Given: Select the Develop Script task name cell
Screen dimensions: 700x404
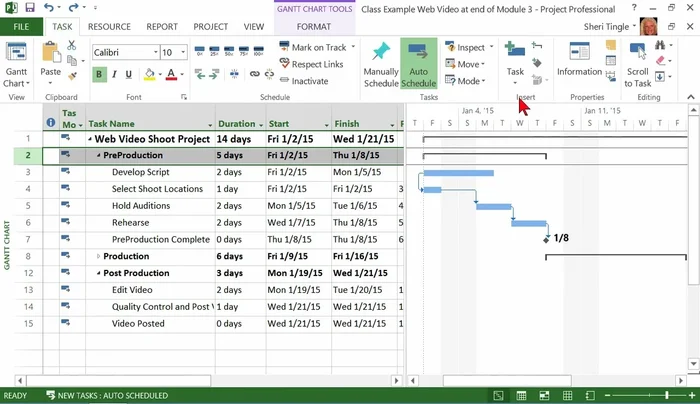Looking at the screenshot, I should [150, 172].
